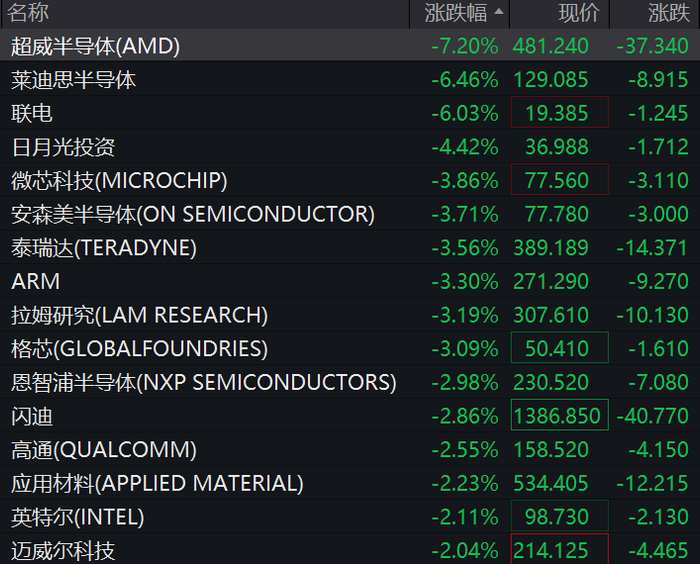Click price 36.988 cell
This screenshot has width=700, height=564.
tap(557, 146)
